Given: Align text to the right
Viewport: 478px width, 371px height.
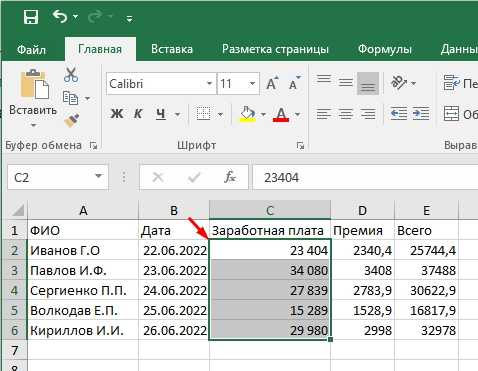Looking at the screenshot, I should tap(368, 114).
